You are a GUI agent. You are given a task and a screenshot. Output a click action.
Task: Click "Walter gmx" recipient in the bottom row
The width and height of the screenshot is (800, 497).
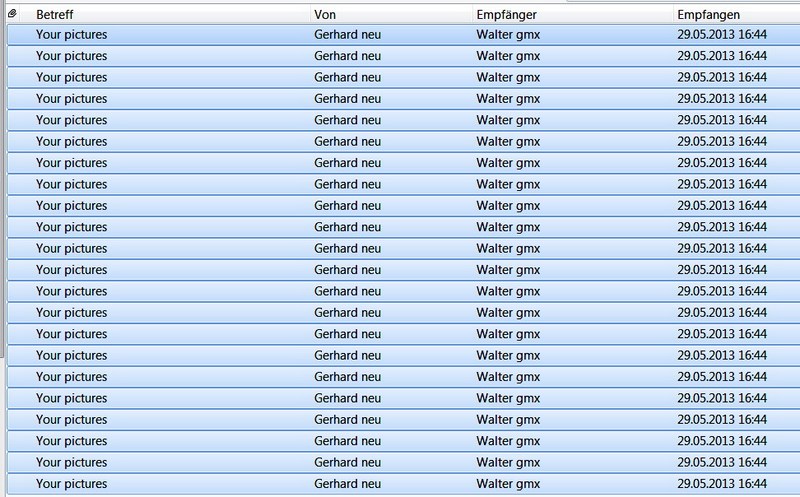coord(508,484)
